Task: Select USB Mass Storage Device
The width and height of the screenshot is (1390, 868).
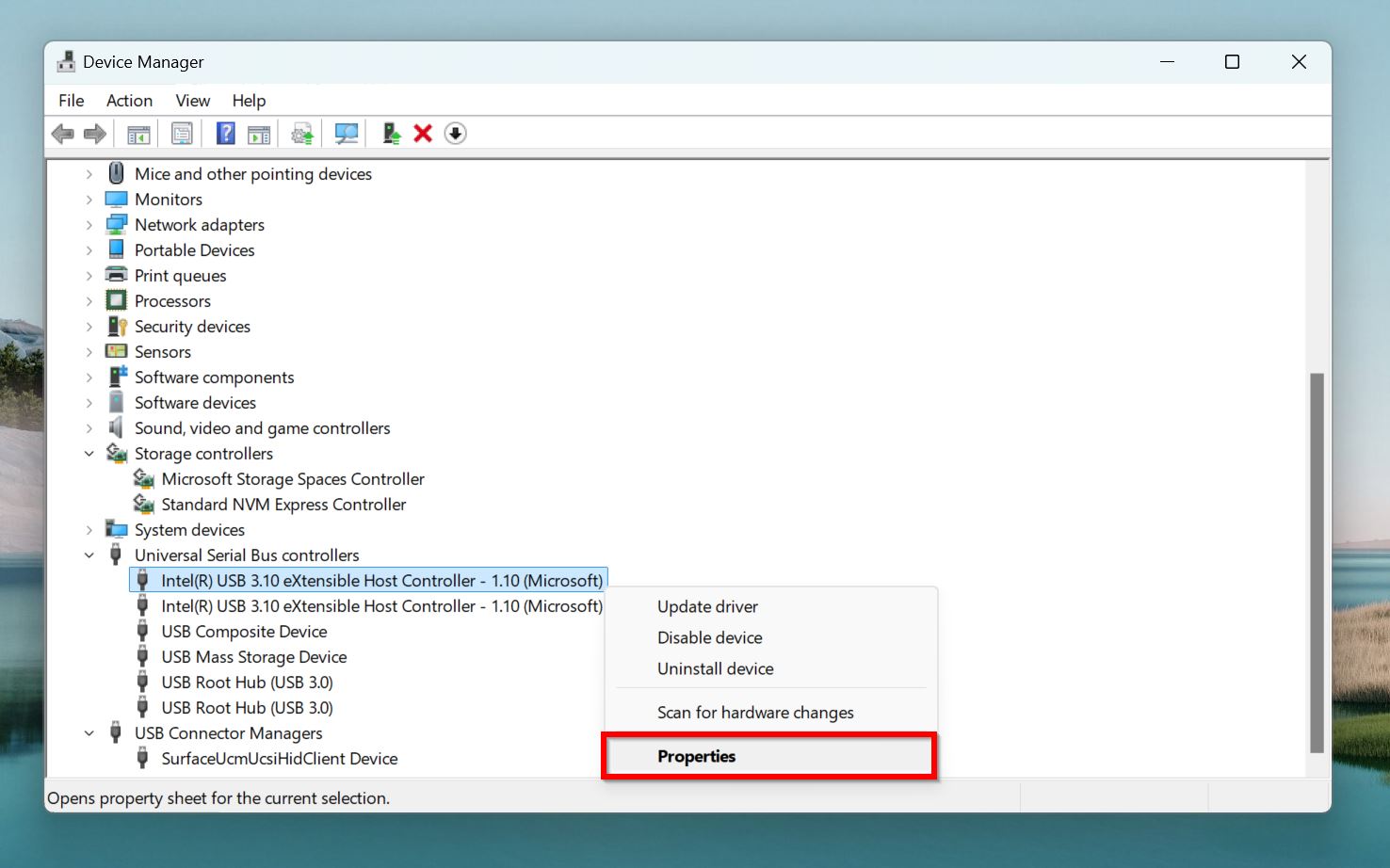Action: (254, 657)
